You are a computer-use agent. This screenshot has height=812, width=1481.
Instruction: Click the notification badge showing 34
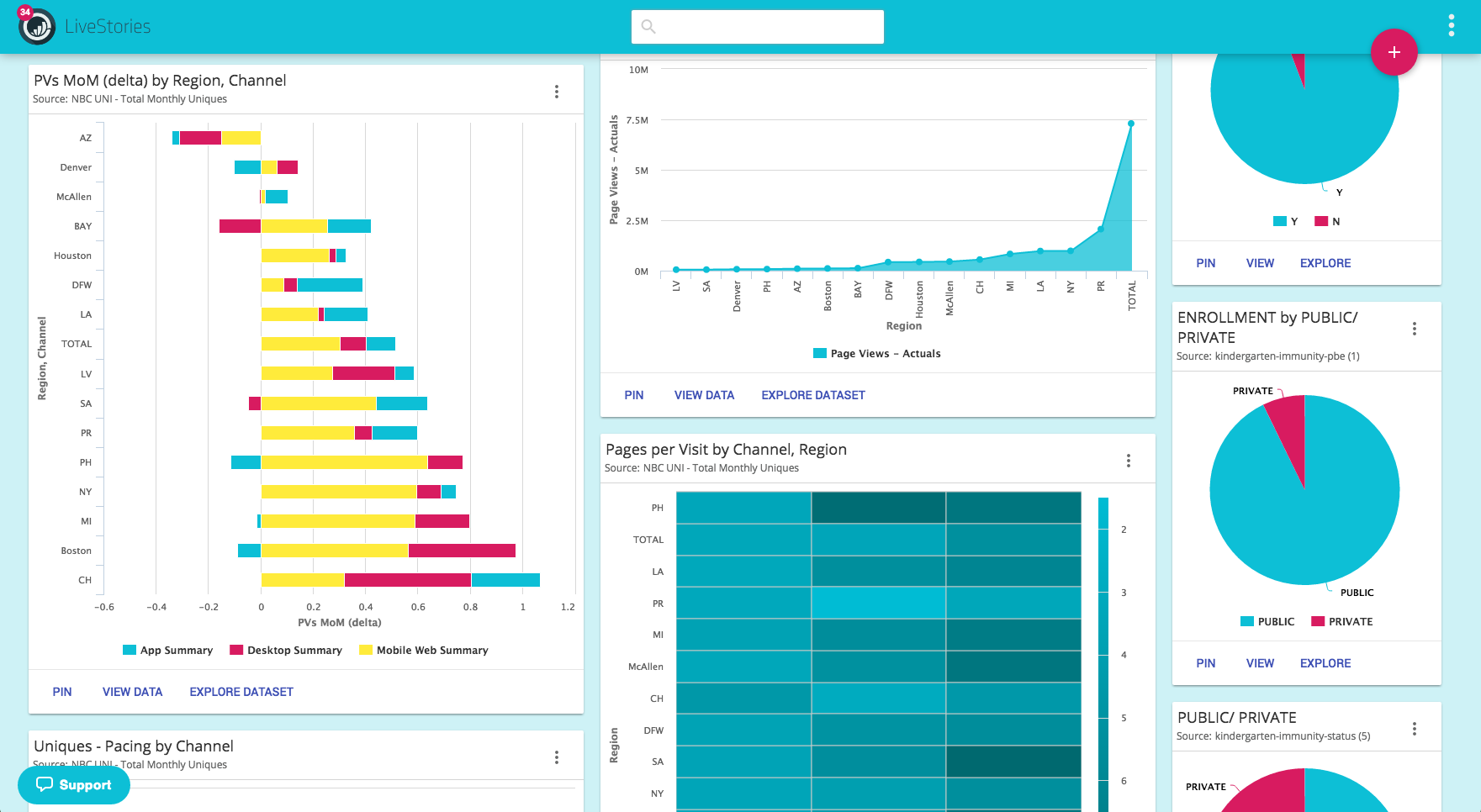click(25, 12)
